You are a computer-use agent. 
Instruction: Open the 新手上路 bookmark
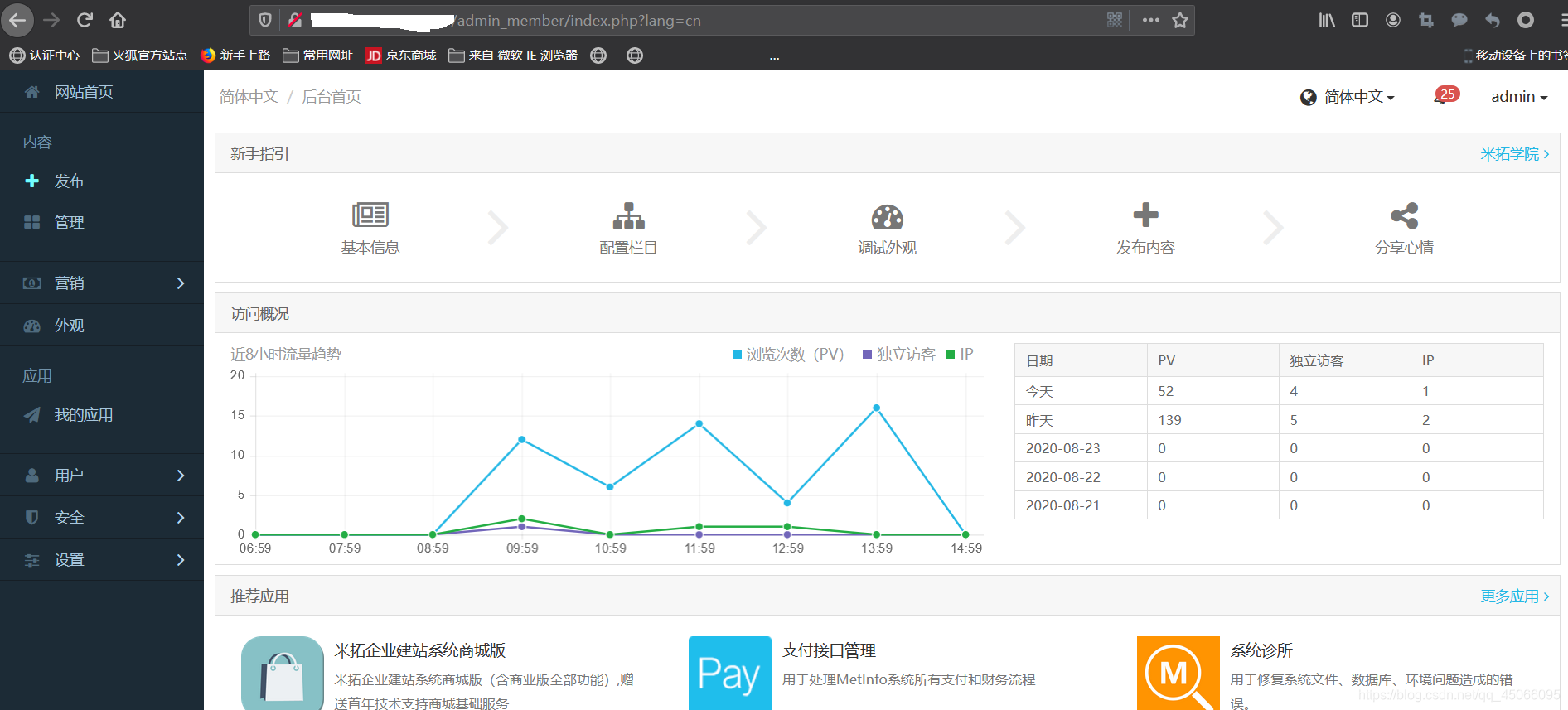point(236,56)
